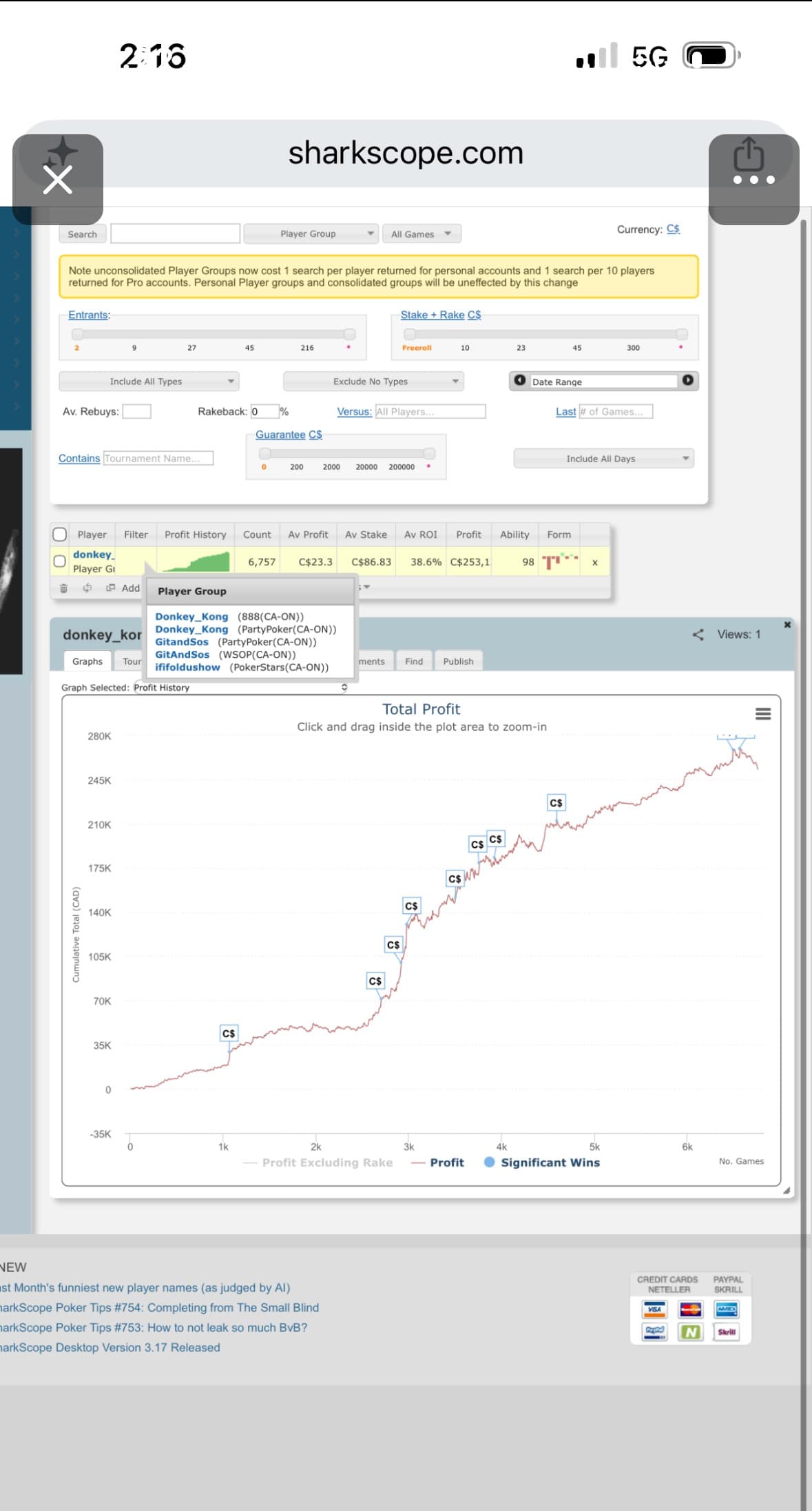Expand the Exclude No Types dropdown
This screenshot has height=1511, width=812.
[373, 382]
